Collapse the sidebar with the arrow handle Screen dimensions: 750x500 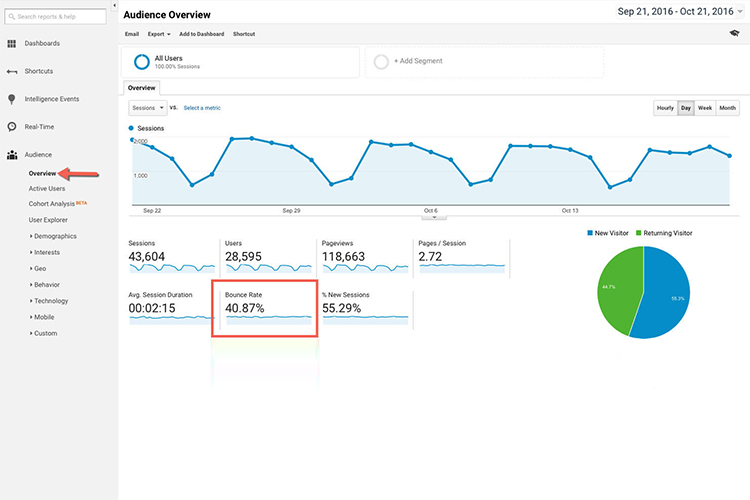pyautogui.click(x=114, y=6)
